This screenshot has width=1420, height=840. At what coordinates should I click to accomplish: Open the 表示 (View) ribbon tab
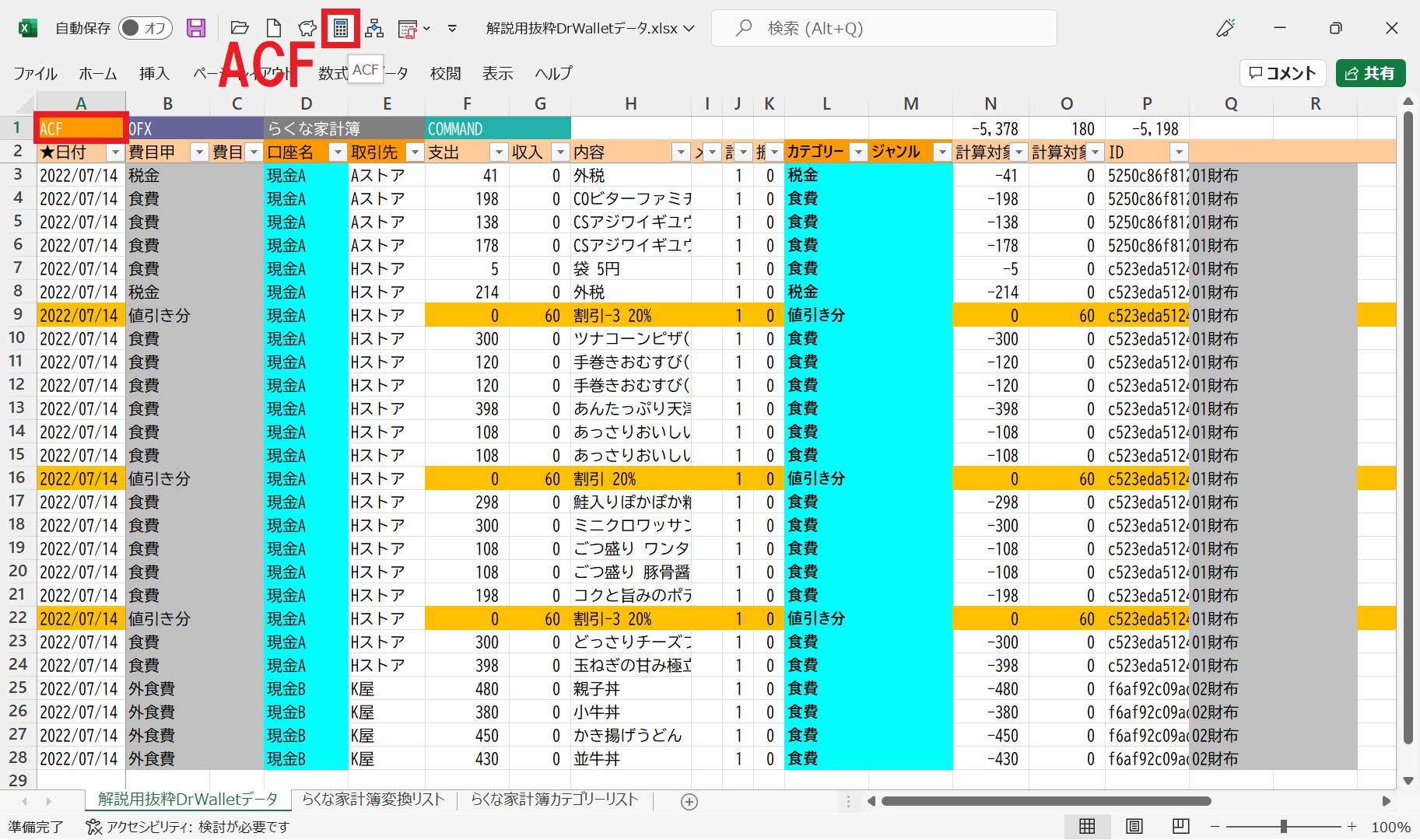point(498,73)
